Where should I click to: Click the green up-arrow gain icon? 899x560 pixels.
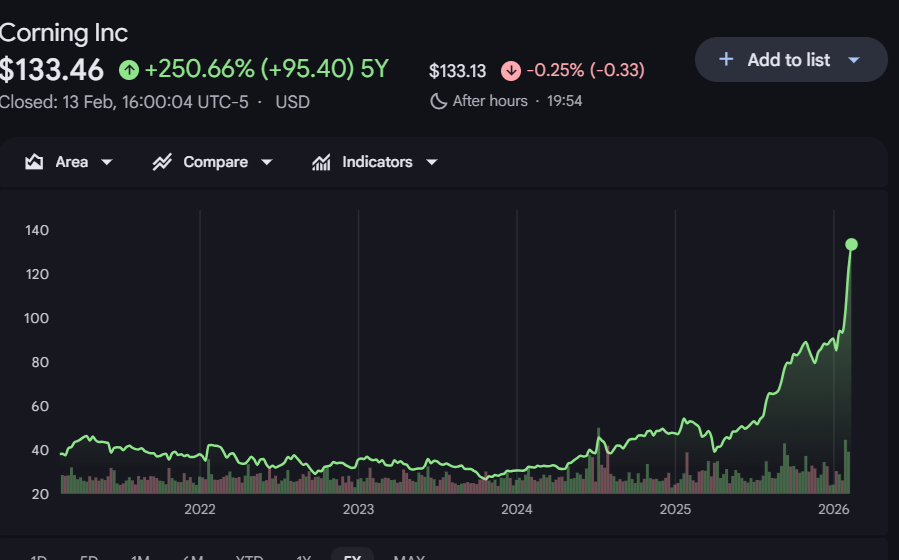pyautogui.click(x=128, y=70)
